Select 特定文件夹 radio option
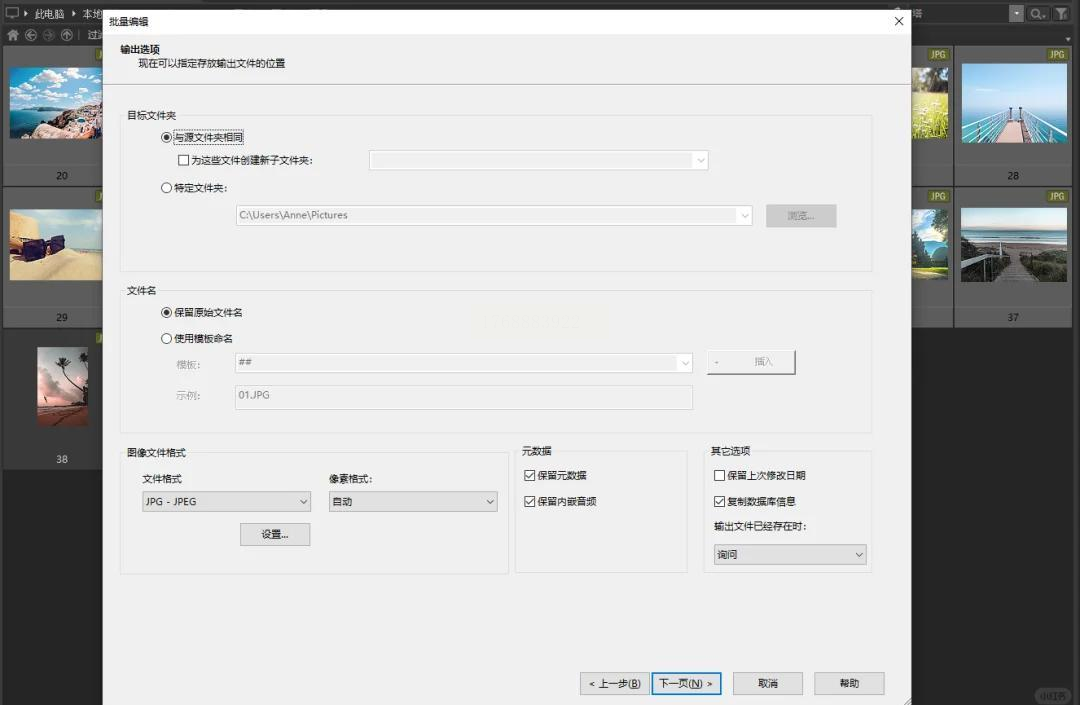 click(x=166, y=188)
